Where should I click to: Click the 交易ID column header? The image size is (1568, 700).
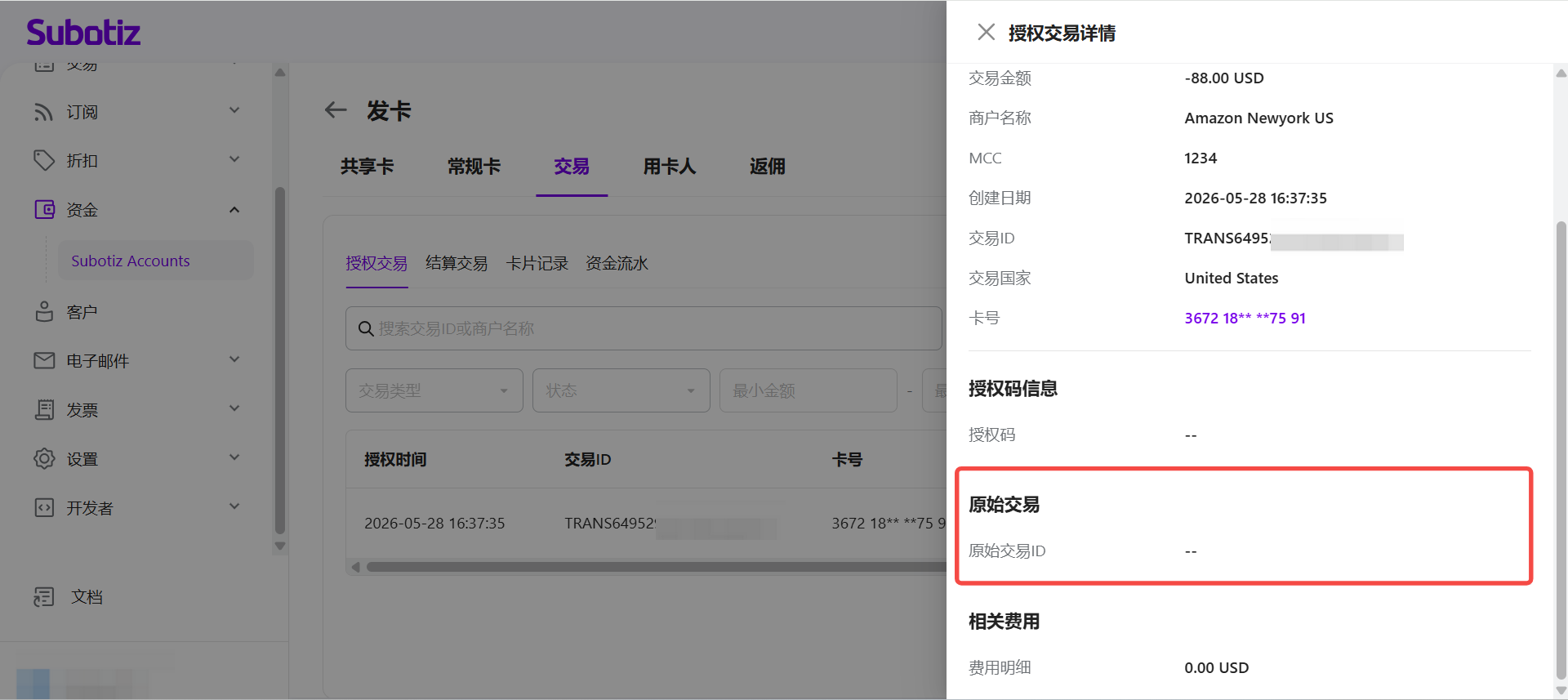[x=587, y=460]
